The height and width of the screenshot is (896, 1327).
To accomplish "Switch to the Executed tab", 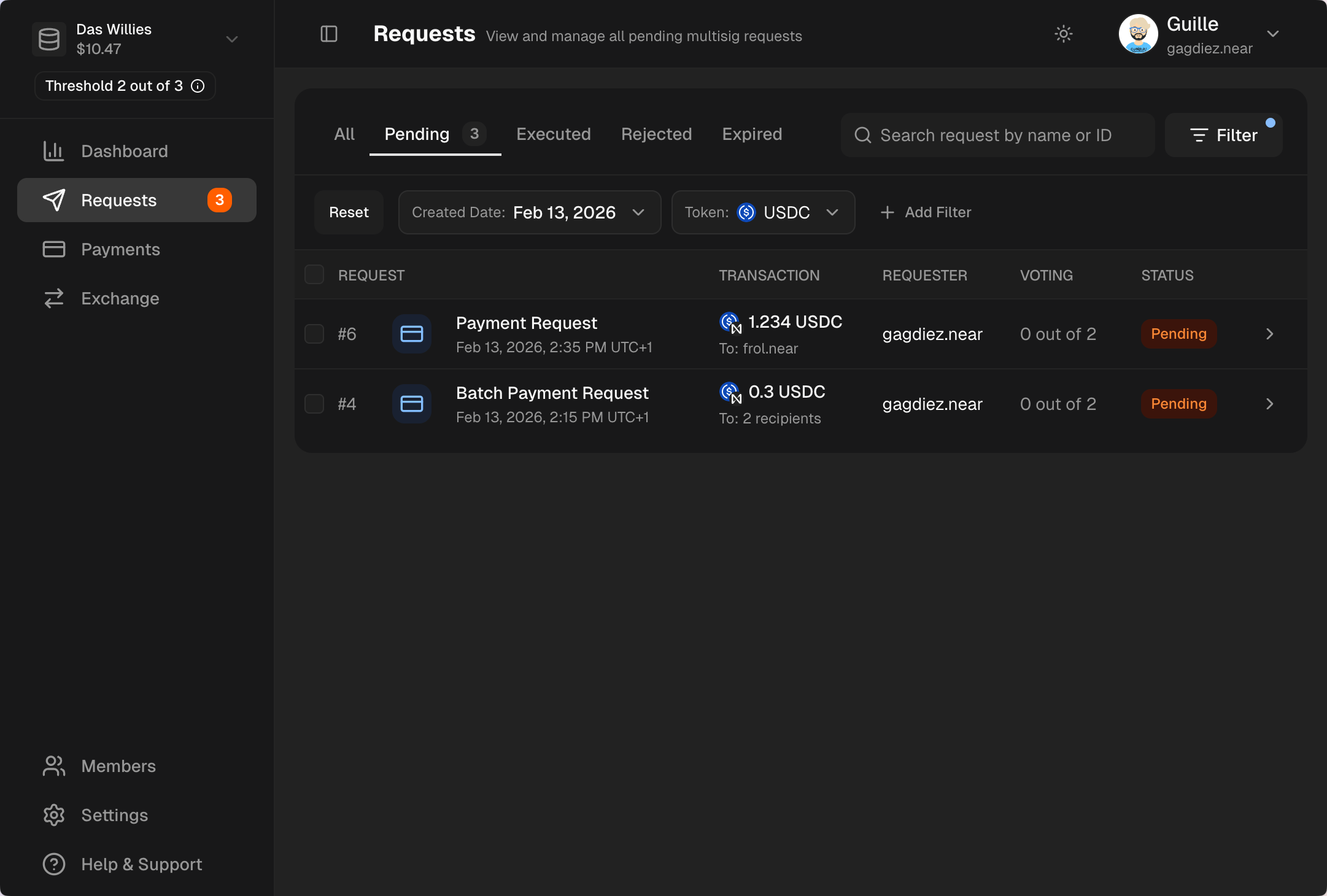I will coord(553,134).
